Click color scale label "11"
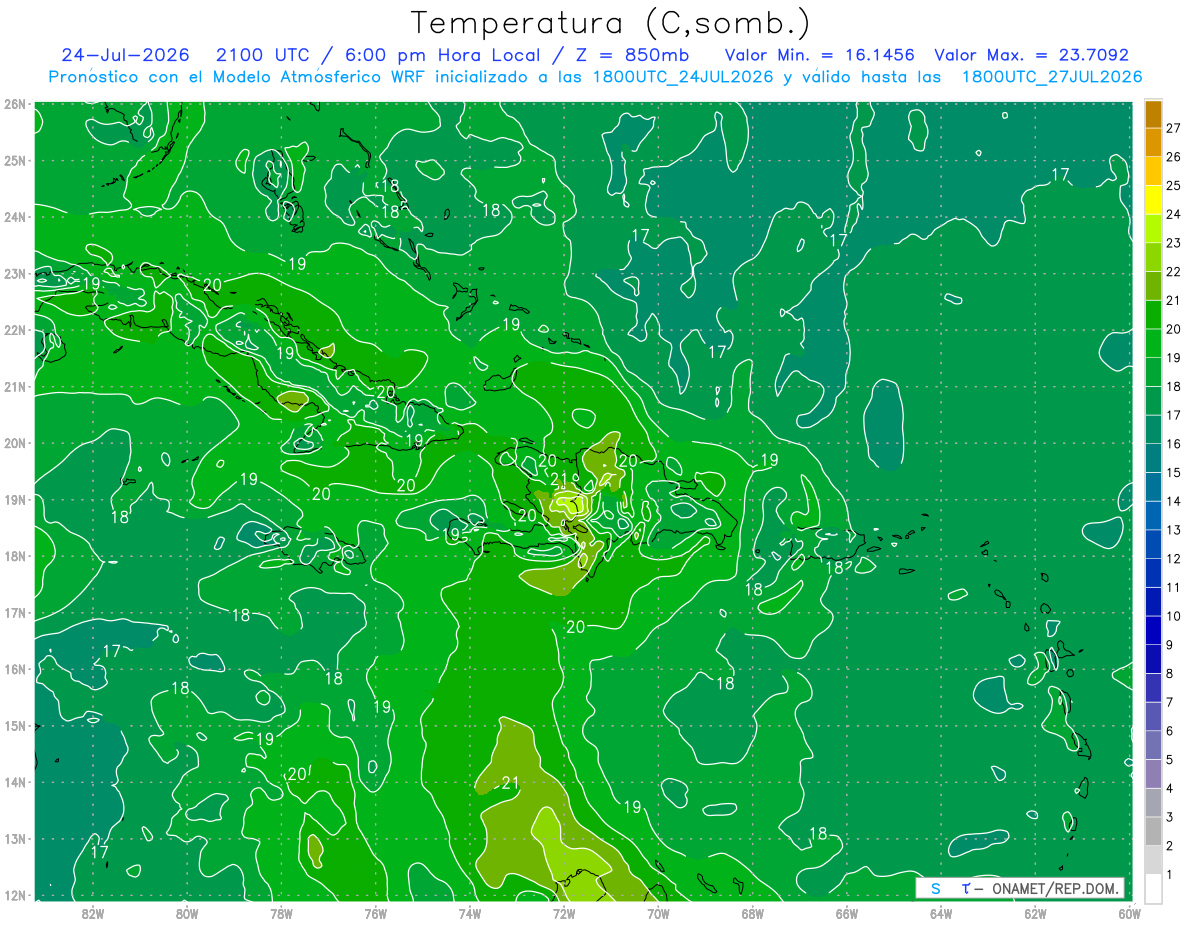Screen dimensions: 1200x927 [x=1174, y=587]
